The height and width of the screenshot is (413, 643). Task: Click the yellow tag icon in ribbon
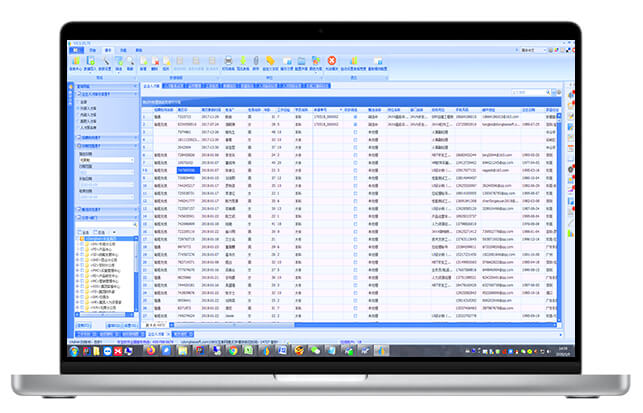pyautogui.click(x=270, y=60)
